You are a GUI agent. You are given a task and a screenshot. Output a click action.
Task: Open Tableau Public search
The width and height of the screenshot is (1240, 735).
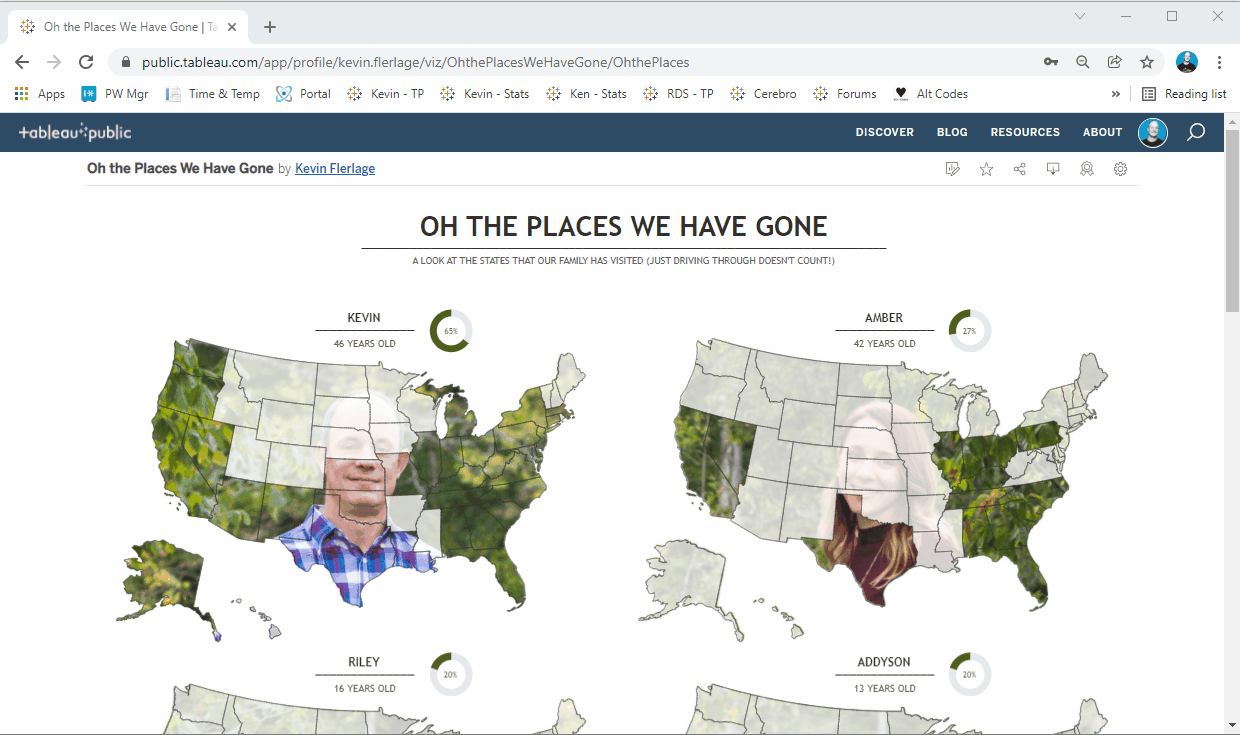(1196, 132)
